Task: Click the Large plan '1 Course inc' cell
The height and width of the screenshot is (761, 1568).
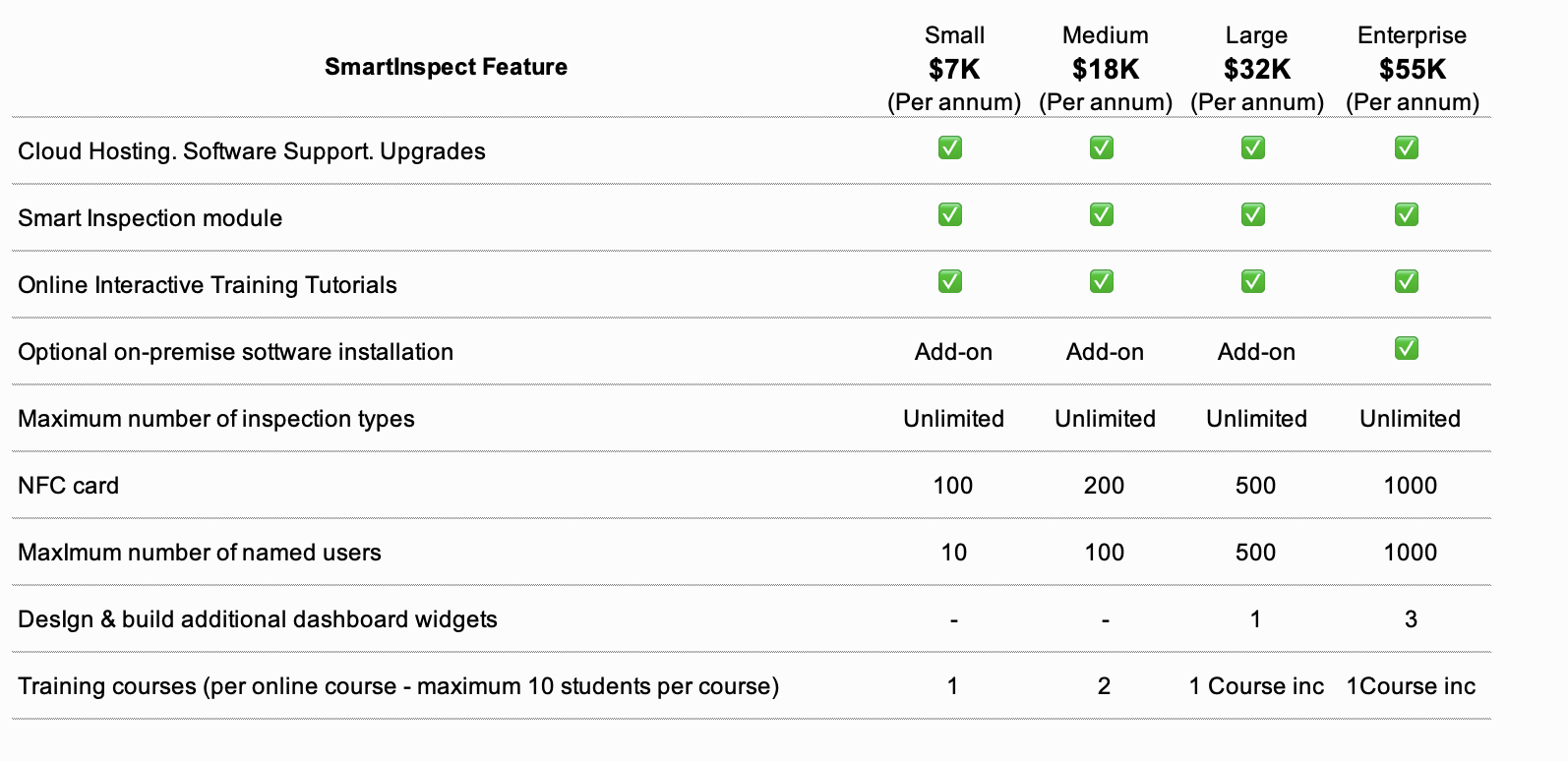Action: (x=1256, y=686)
